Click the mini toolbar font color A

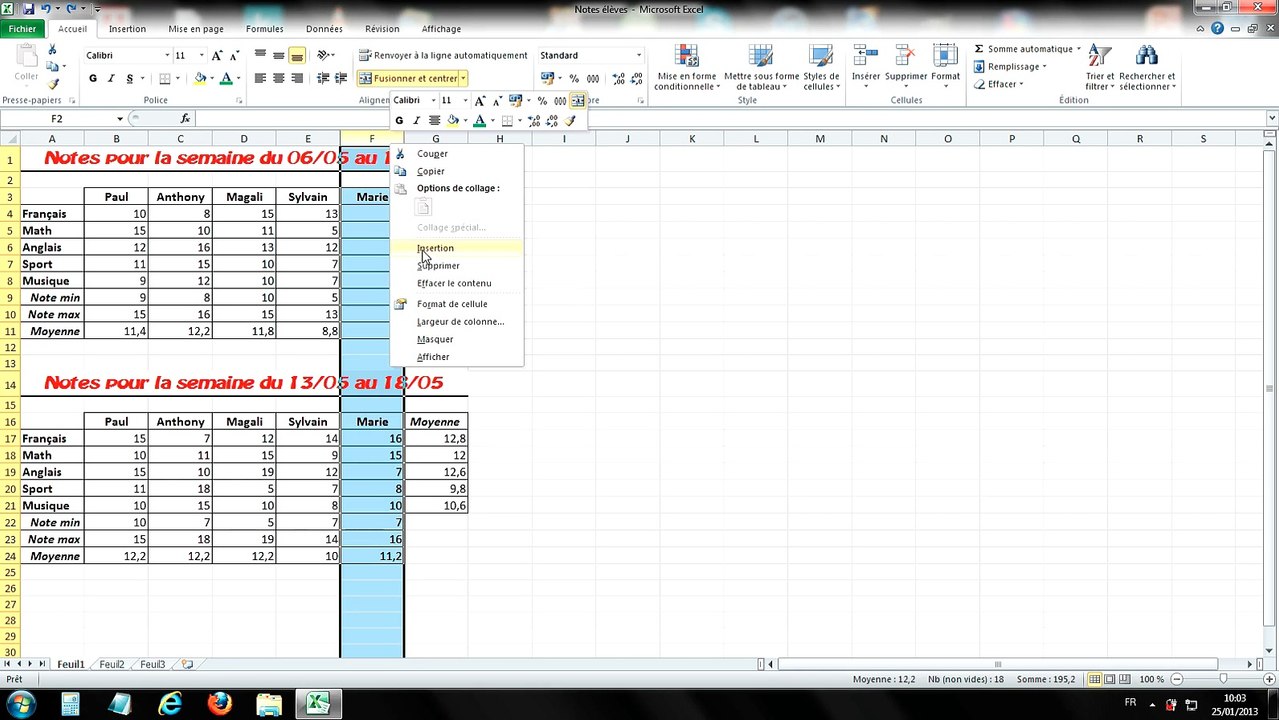coord(479,121)
